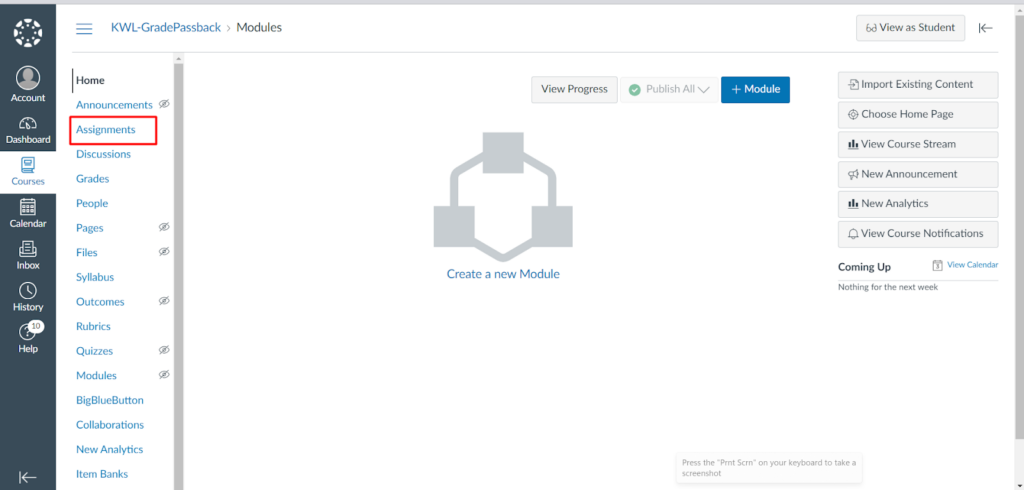Open the History clock icon
This screenshot has height=490, width=1024.
28,292
